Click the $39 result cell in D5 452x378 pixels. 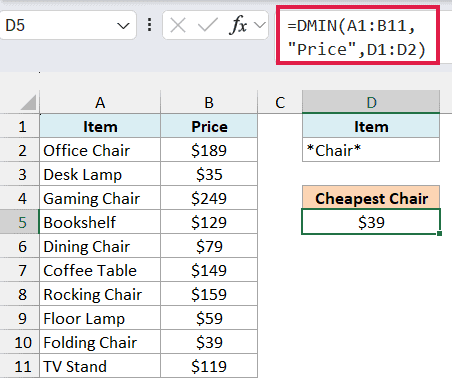(x=371, y=222)
